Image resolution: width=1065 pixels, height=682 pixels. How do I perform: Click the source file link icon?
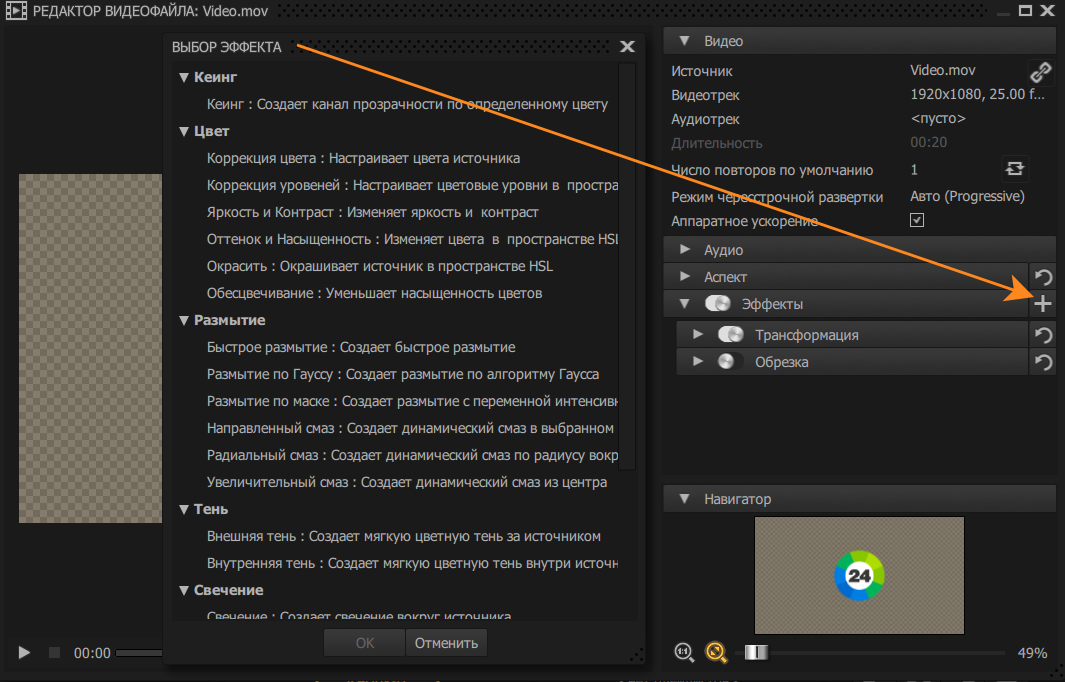pos(1042,72)
